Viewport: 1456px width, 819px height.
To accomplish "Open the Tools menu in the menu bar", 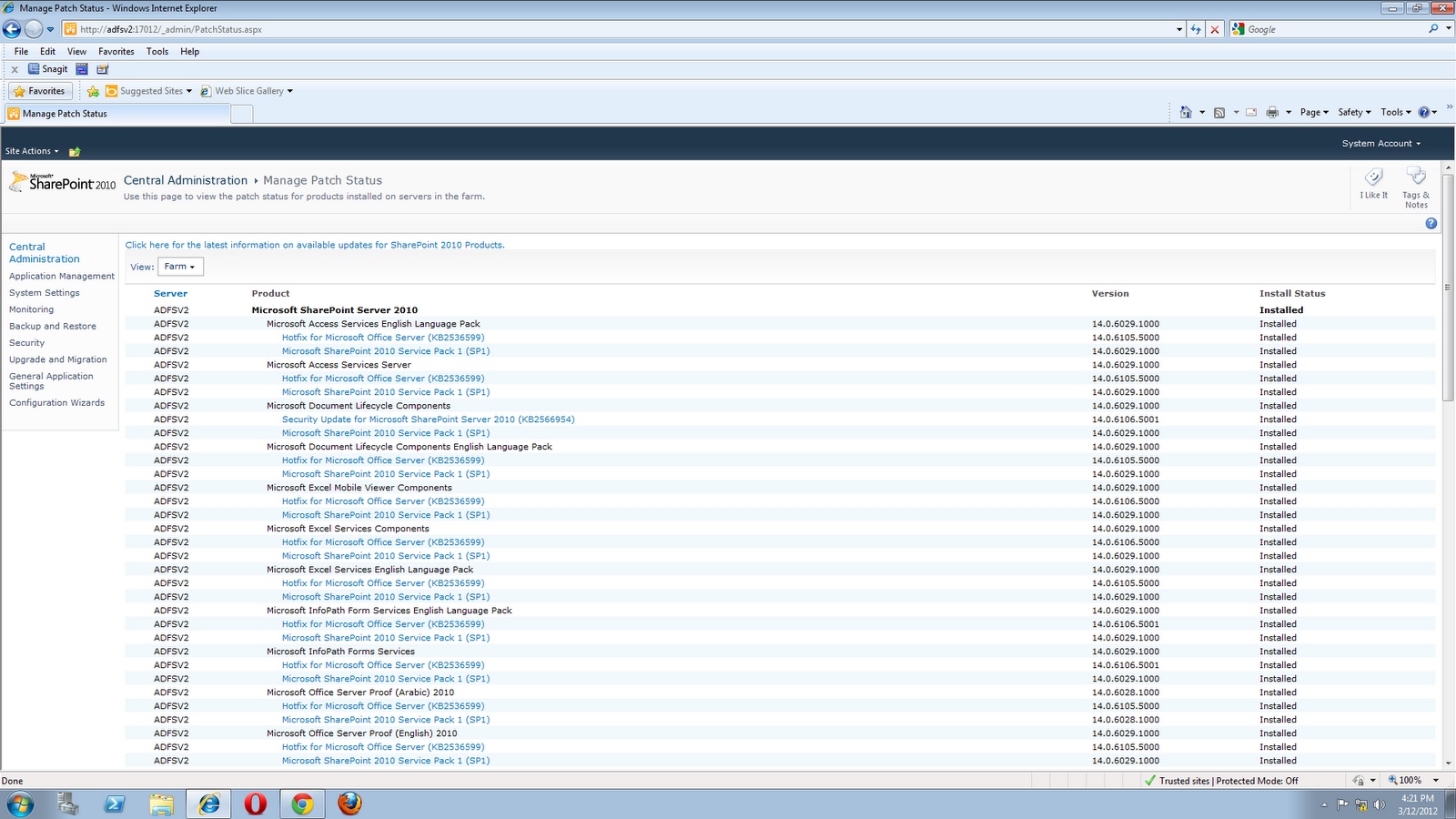I will 157,52.
